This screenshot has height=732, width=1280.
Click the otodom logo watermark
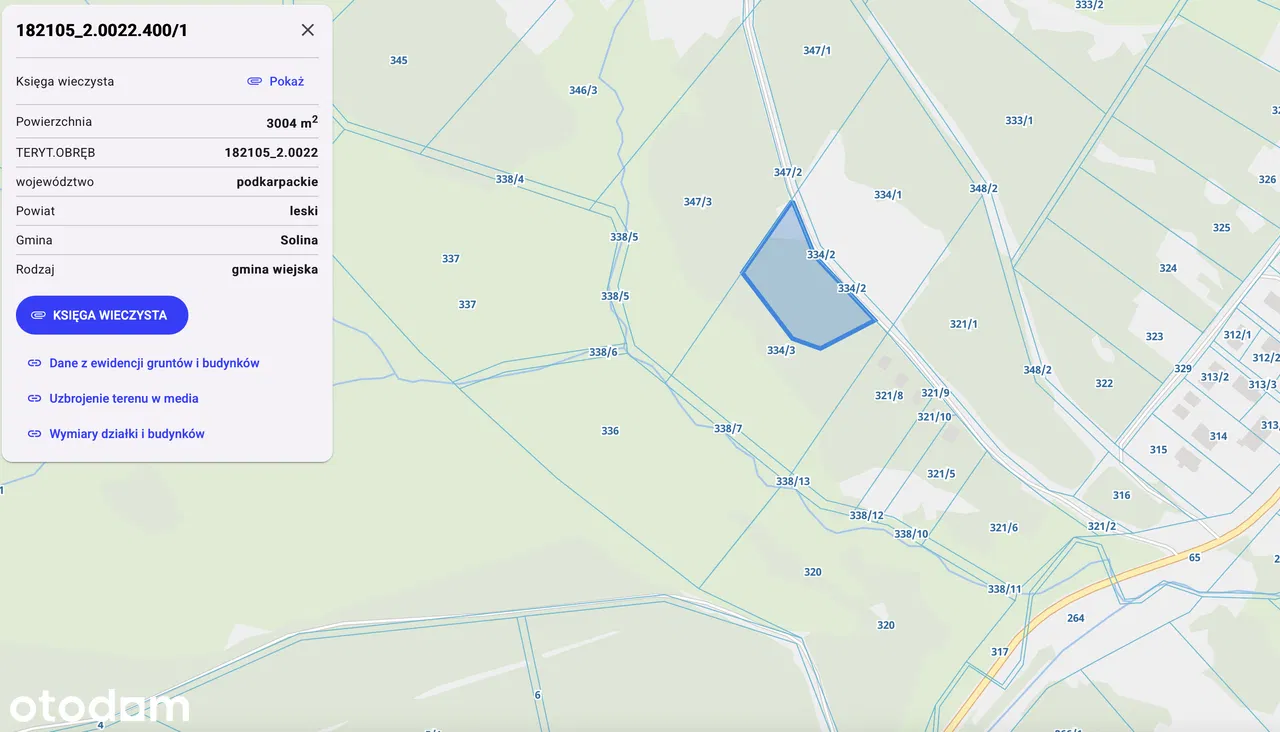[x=99, y=706]
